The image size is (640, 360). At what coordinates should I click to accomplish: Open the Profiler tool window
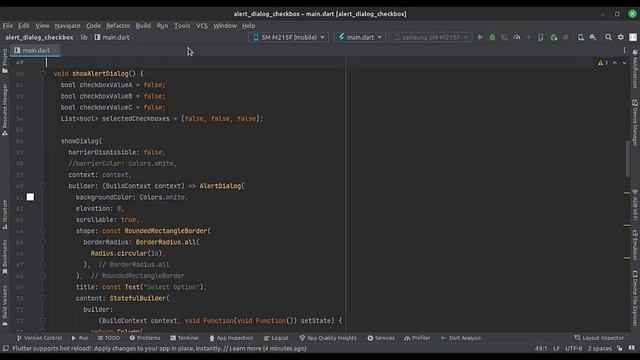(x=417, y=338)
